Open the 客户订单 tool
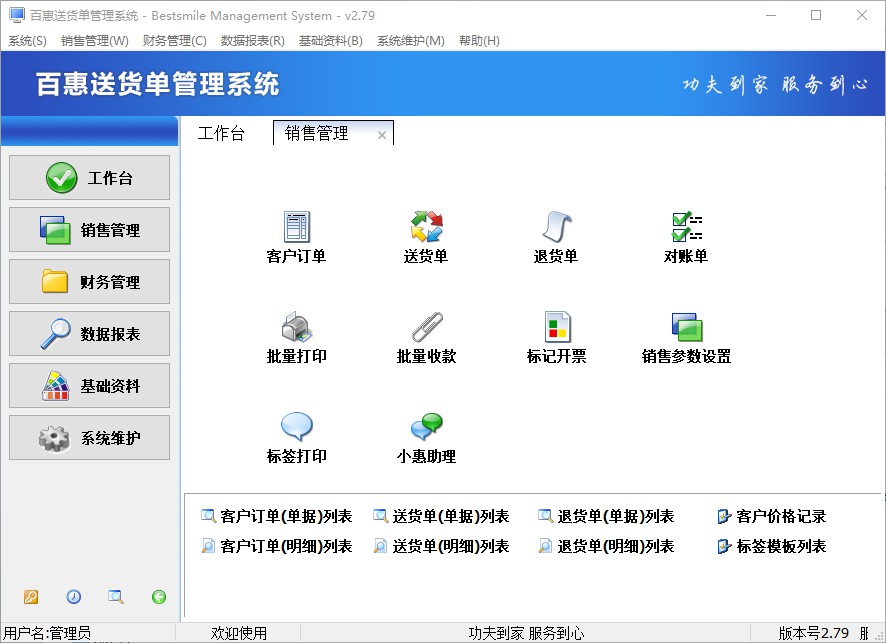886x643 pixels. pos(295,235)
